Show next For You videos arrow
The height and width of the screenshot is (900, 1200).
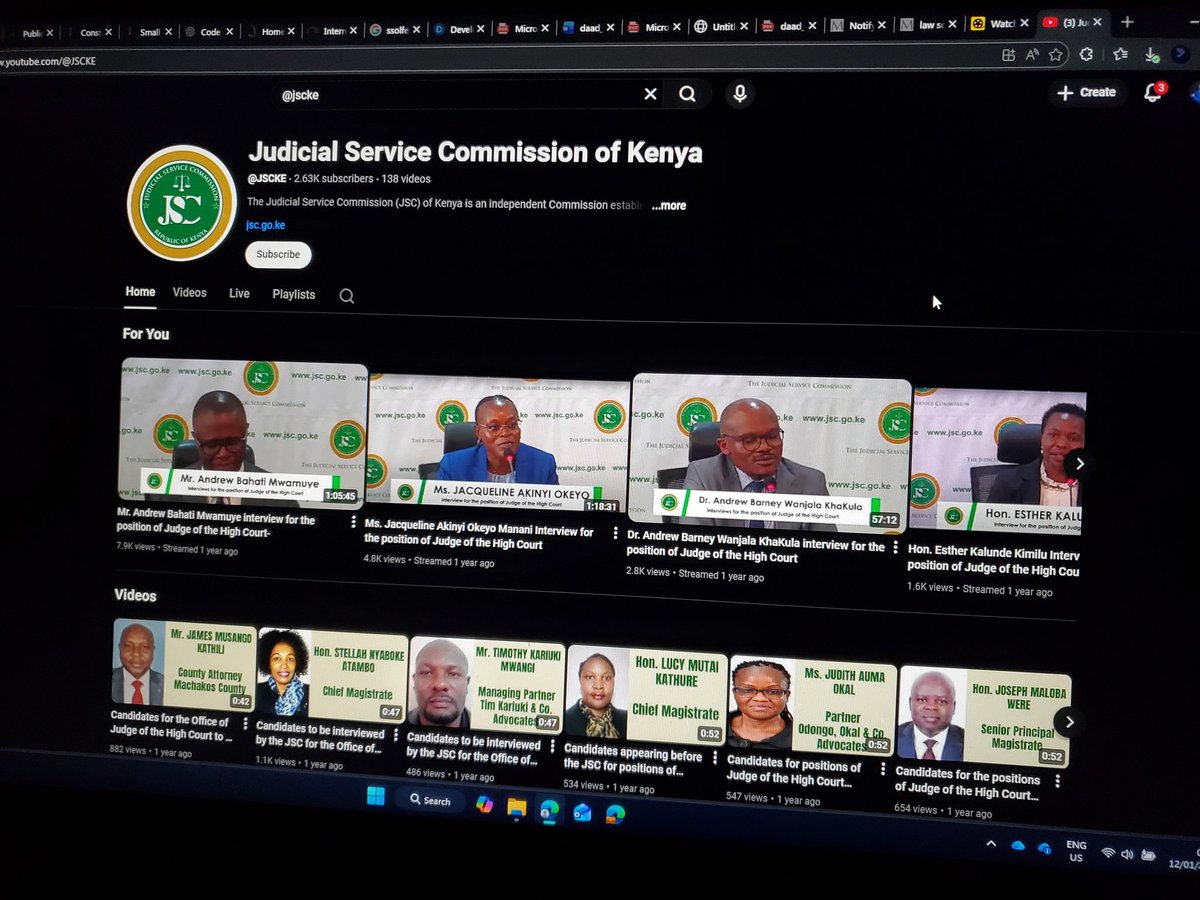(1078, 464)
